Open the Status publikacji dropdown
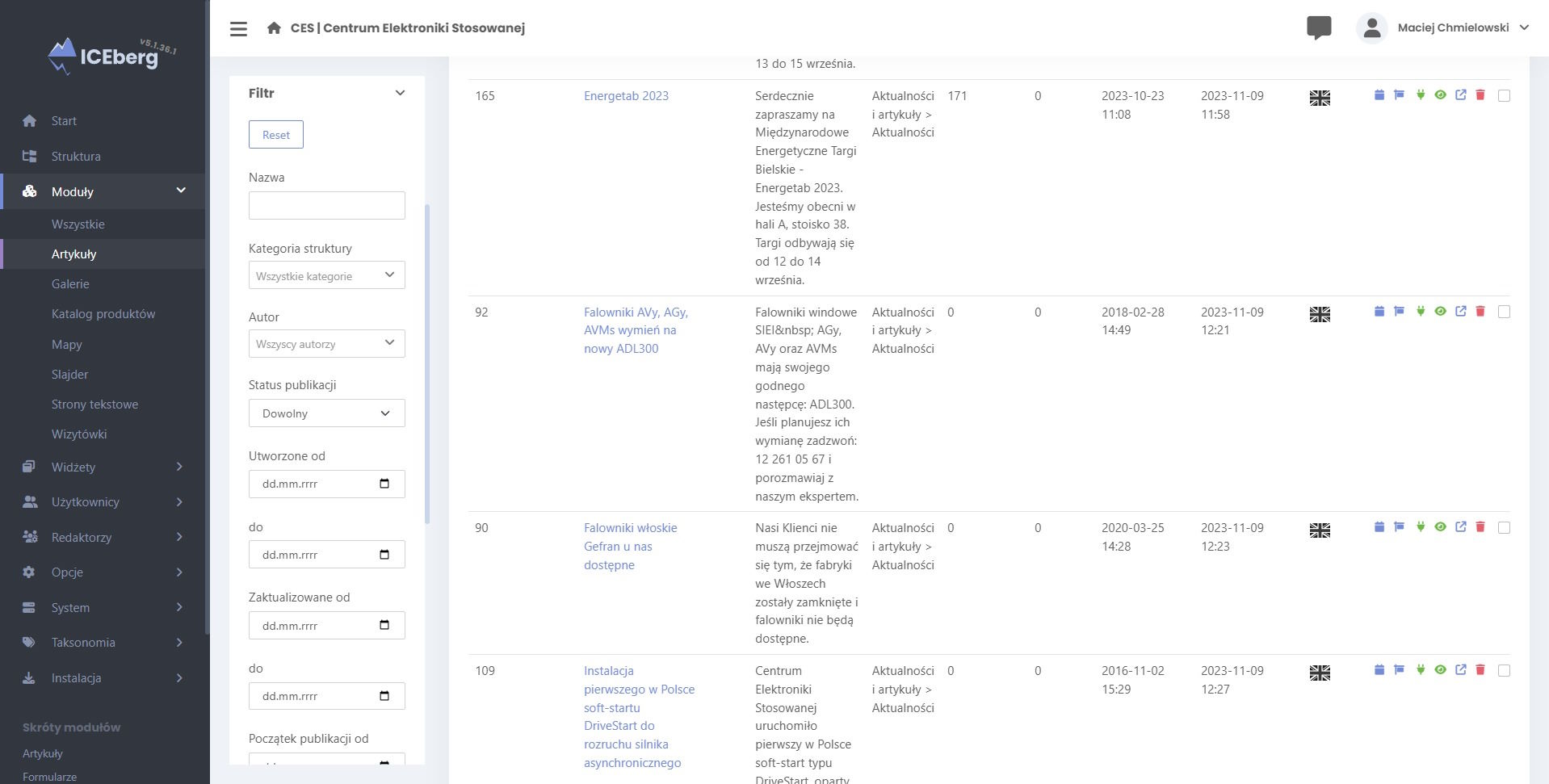Screen dimensions: 1549x784 326,413
